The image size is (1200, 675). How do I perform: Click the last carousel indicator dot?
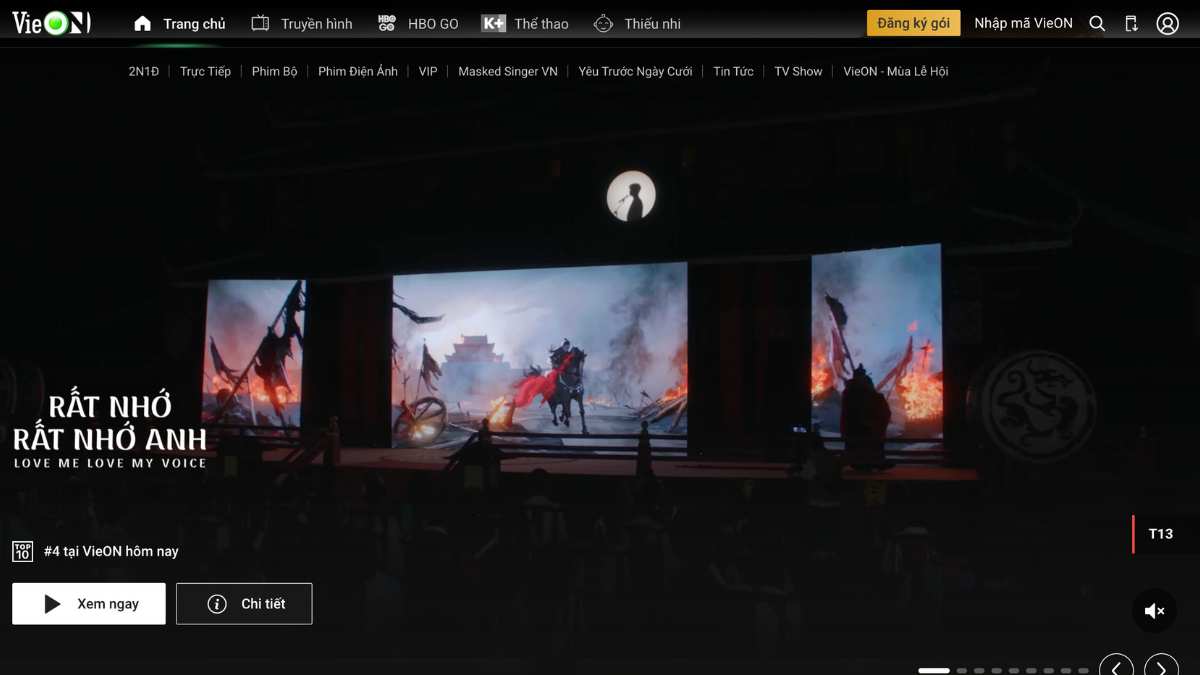pyautogui.click(x=1084, y=670)
